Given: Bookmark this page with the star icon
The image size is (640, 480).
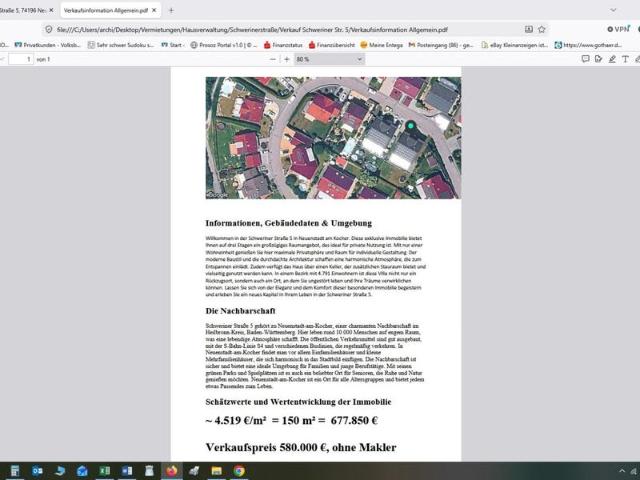Looking at the screenshot, I should pos(542,29).
